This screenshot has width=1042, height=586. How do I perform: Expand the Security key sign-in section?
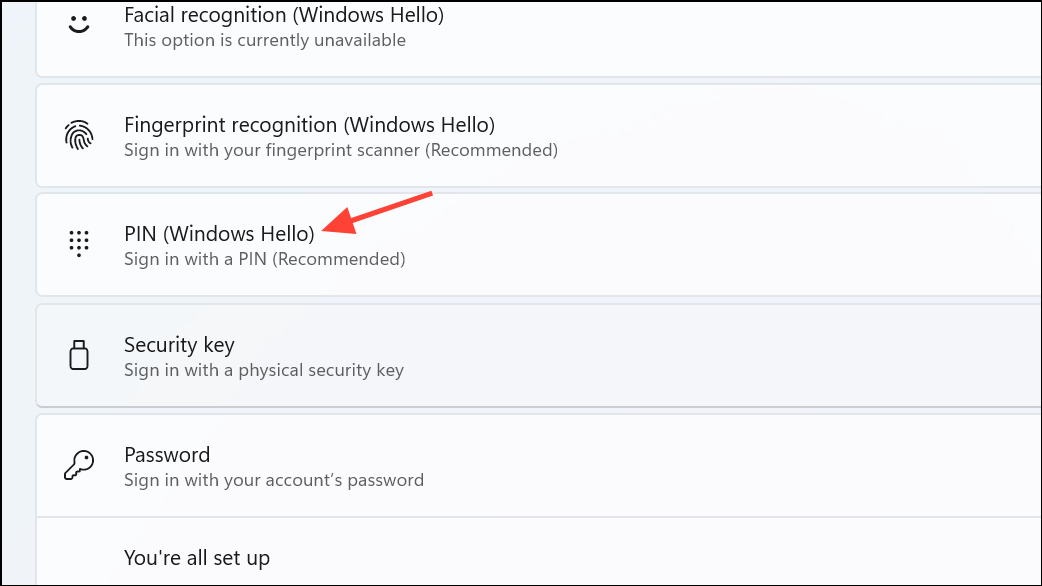pyautogui.click(x=600, y=355)
